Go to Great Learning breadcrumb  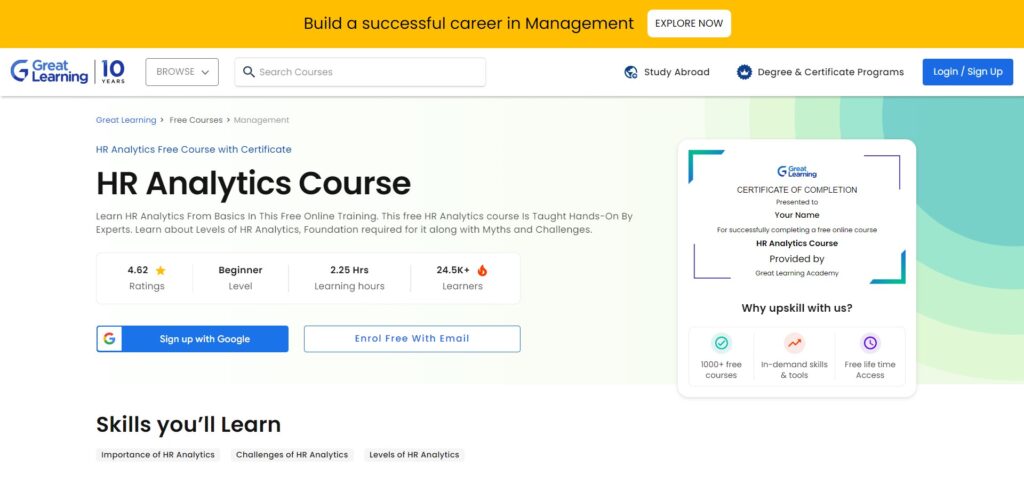point(126,120)
